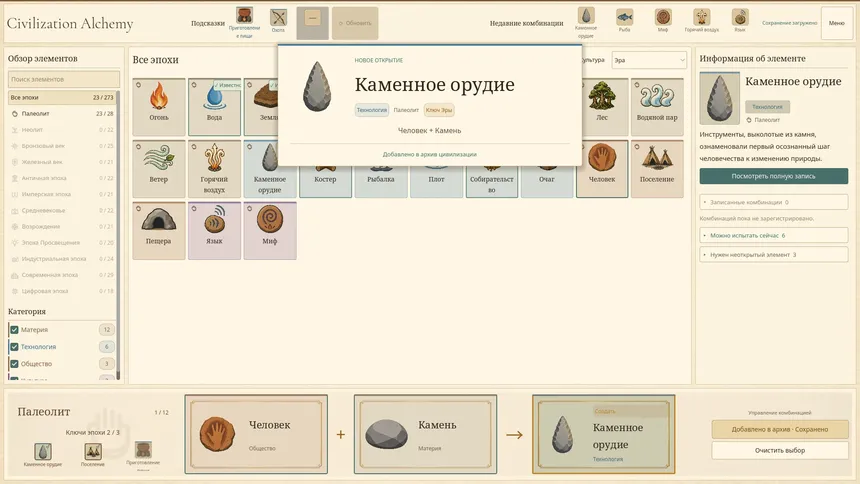Click Поселение era key icon
This screenshot has height=484, width=860.
[x=93, y=454]
